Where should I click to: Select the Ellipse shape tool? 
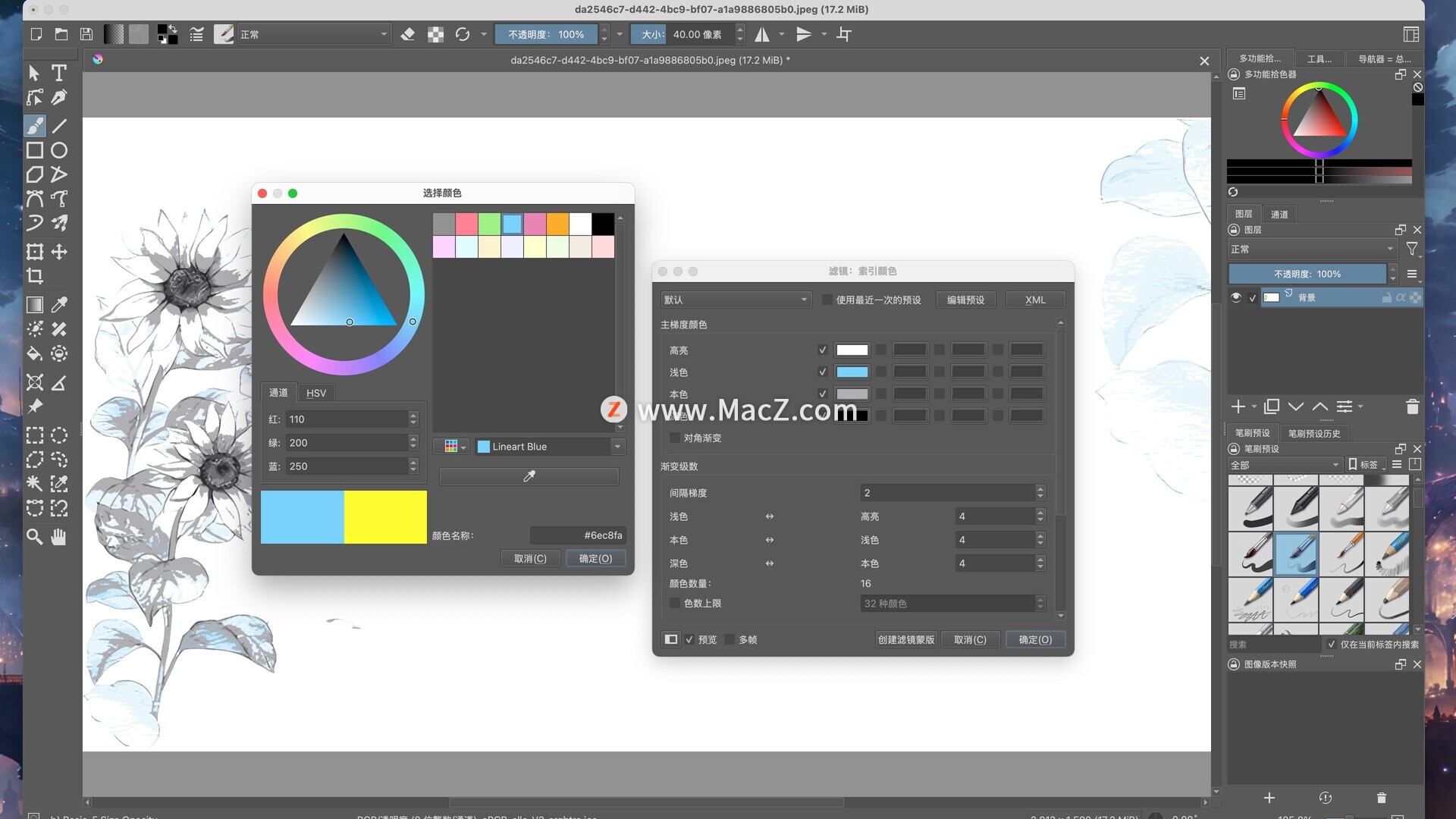click(x=59, y=150)
